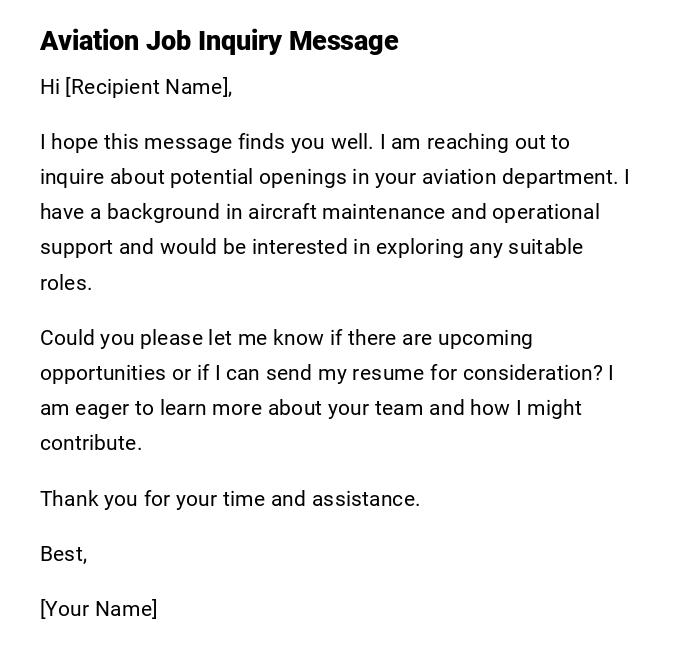This screenshot has height=671, width=700.
Task: Click the "Aviation Job Inquiry Message" heading
Action: click(x=219, y=41)
